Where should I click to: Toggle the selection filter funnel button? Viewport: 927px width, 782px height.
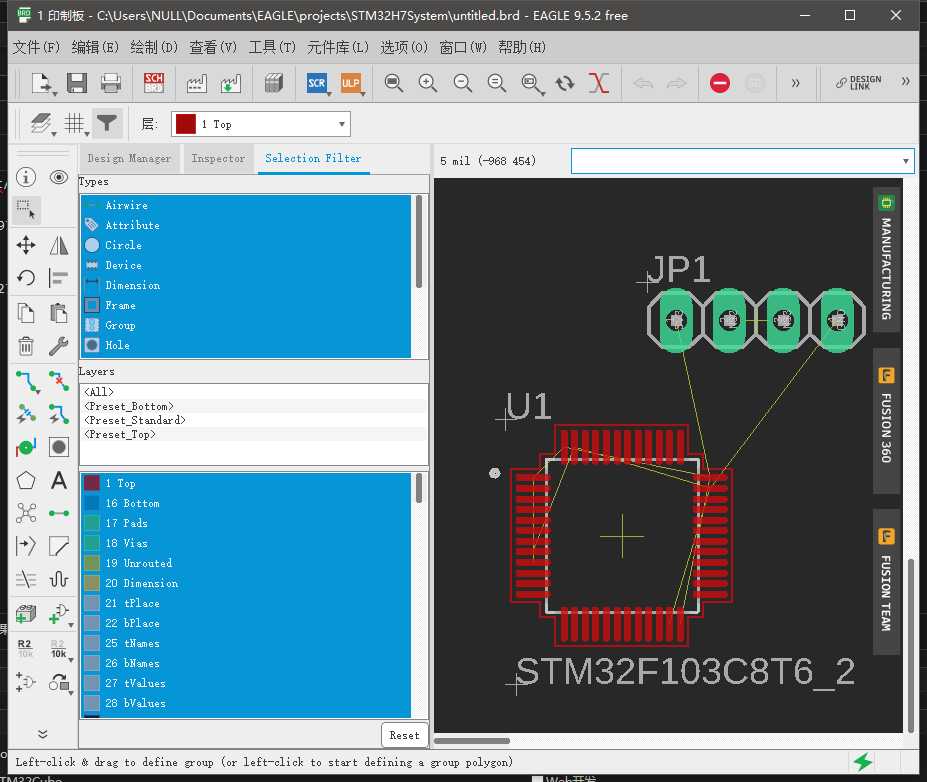(x=107, y=124)
